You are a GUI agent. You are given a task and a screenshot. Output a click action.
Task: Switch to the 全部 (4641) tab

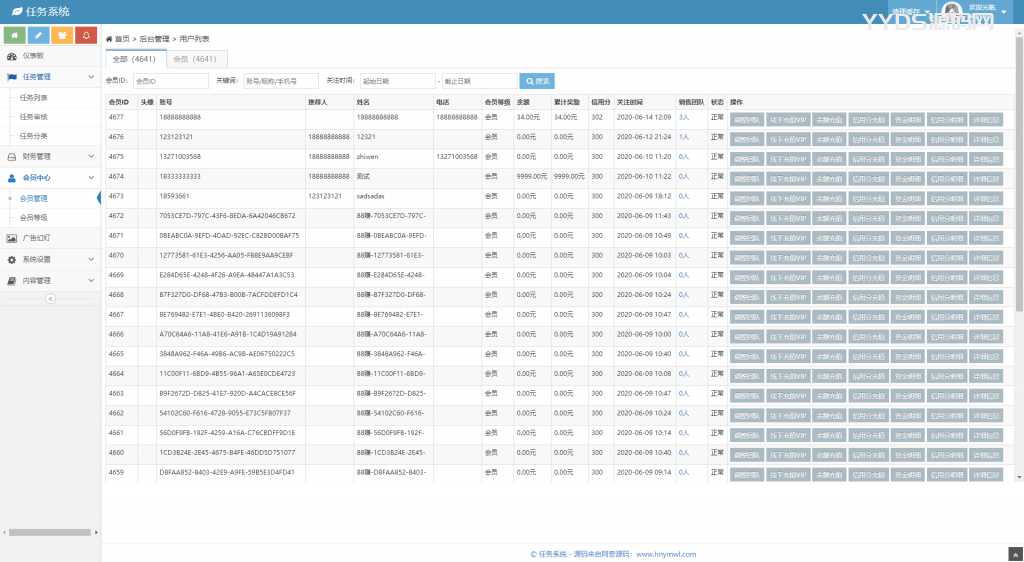point(132,59)
